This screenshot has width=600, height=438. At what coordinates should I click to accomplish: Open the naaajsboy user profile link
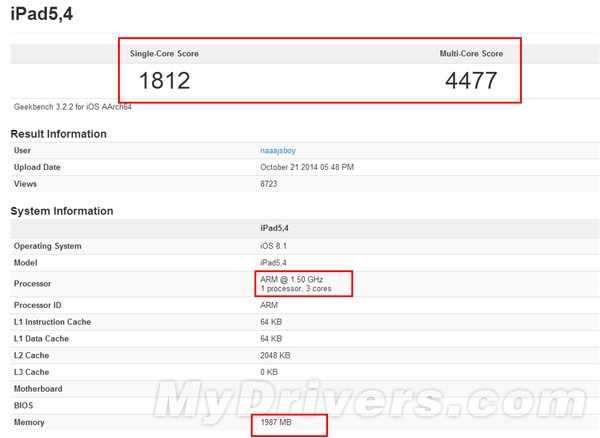(278, 151)
